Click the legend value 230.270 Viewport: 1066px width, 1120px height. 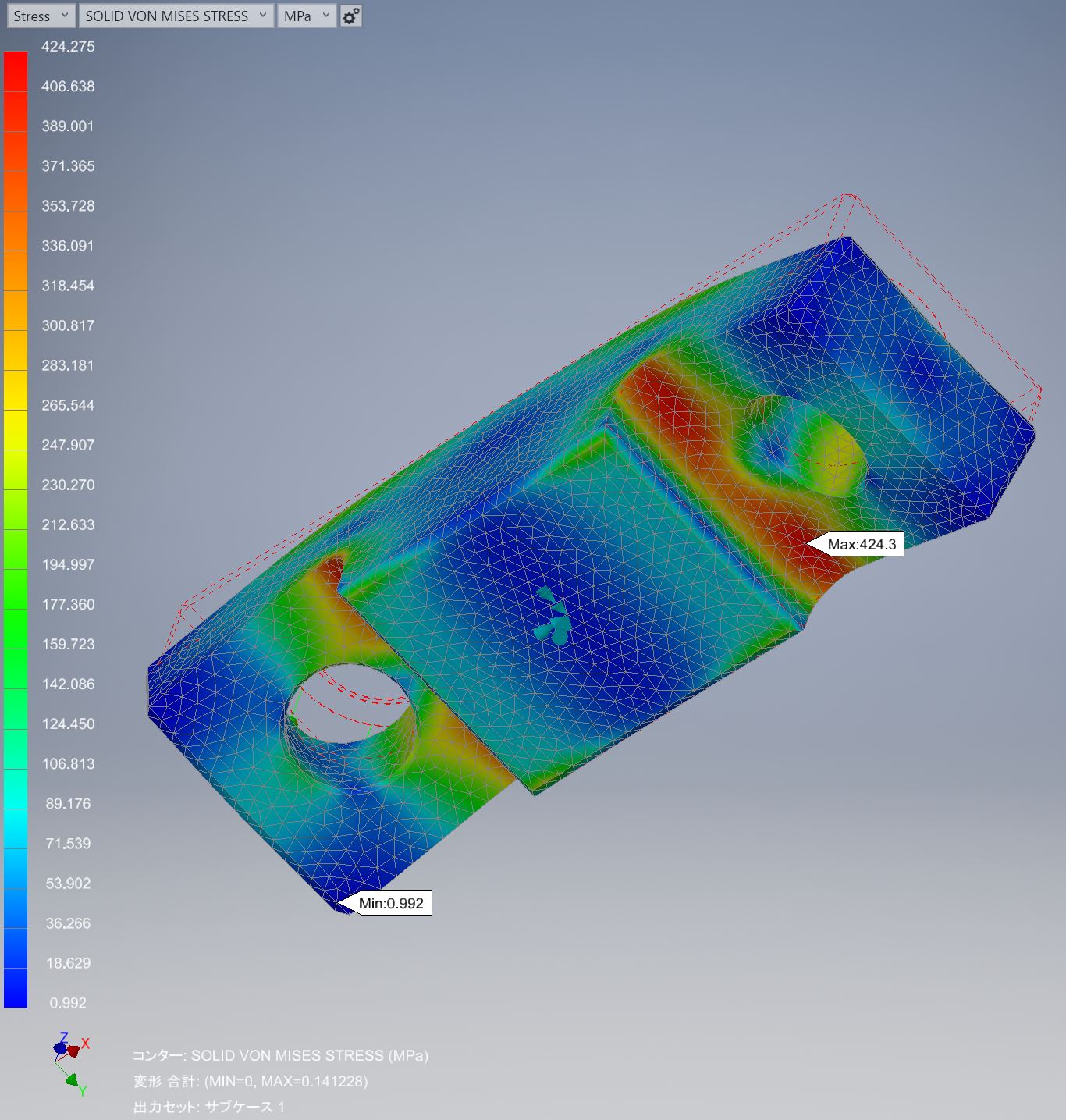point(68,485)
